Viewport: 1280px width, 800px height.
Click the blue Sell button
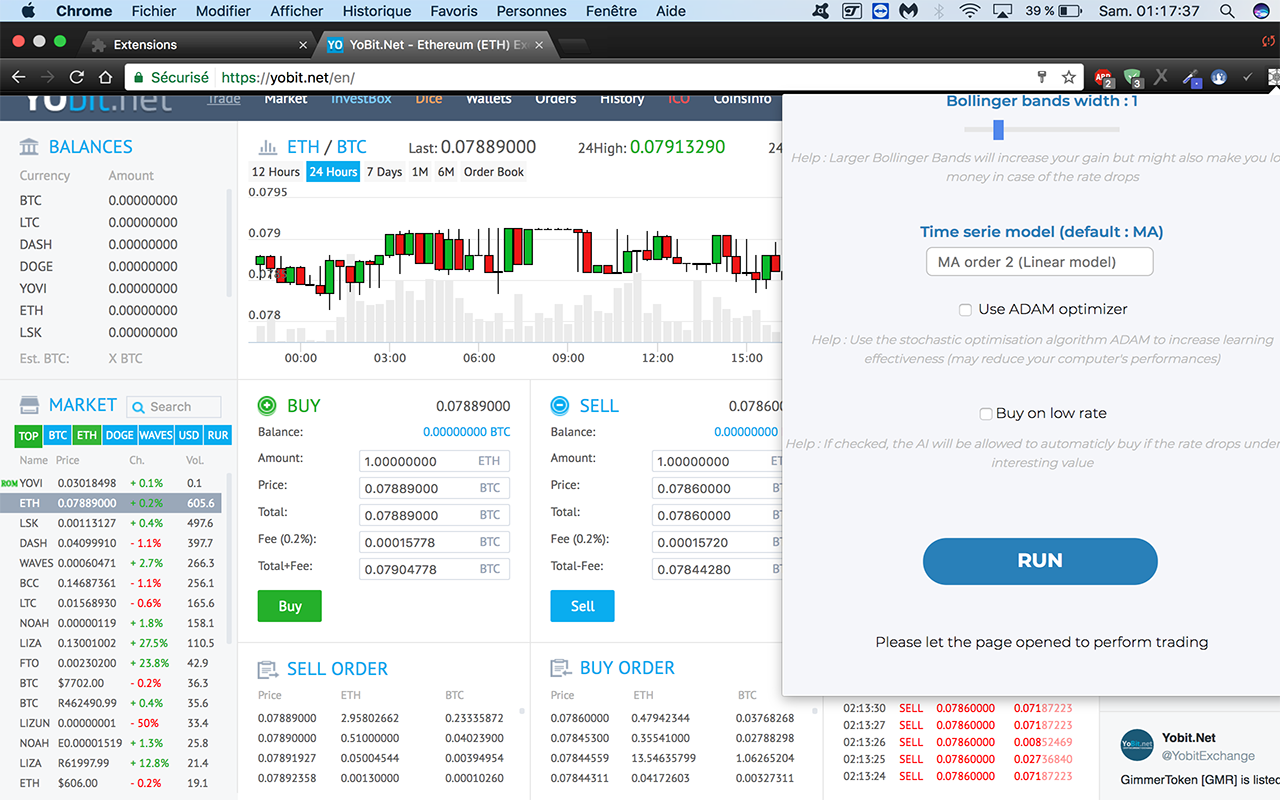582,606
